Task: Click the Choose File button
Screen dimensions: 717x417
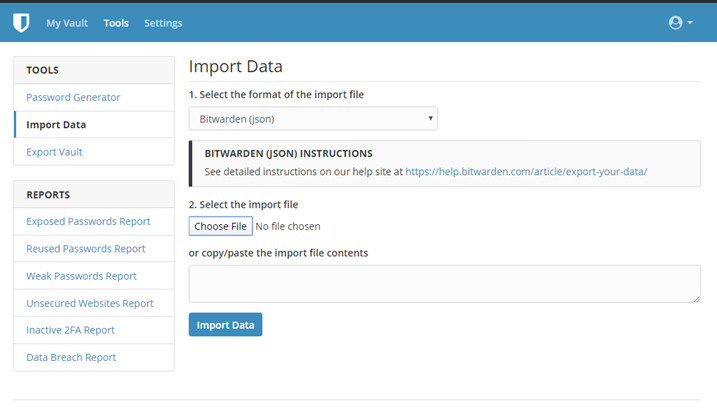Action: (220, 226)
